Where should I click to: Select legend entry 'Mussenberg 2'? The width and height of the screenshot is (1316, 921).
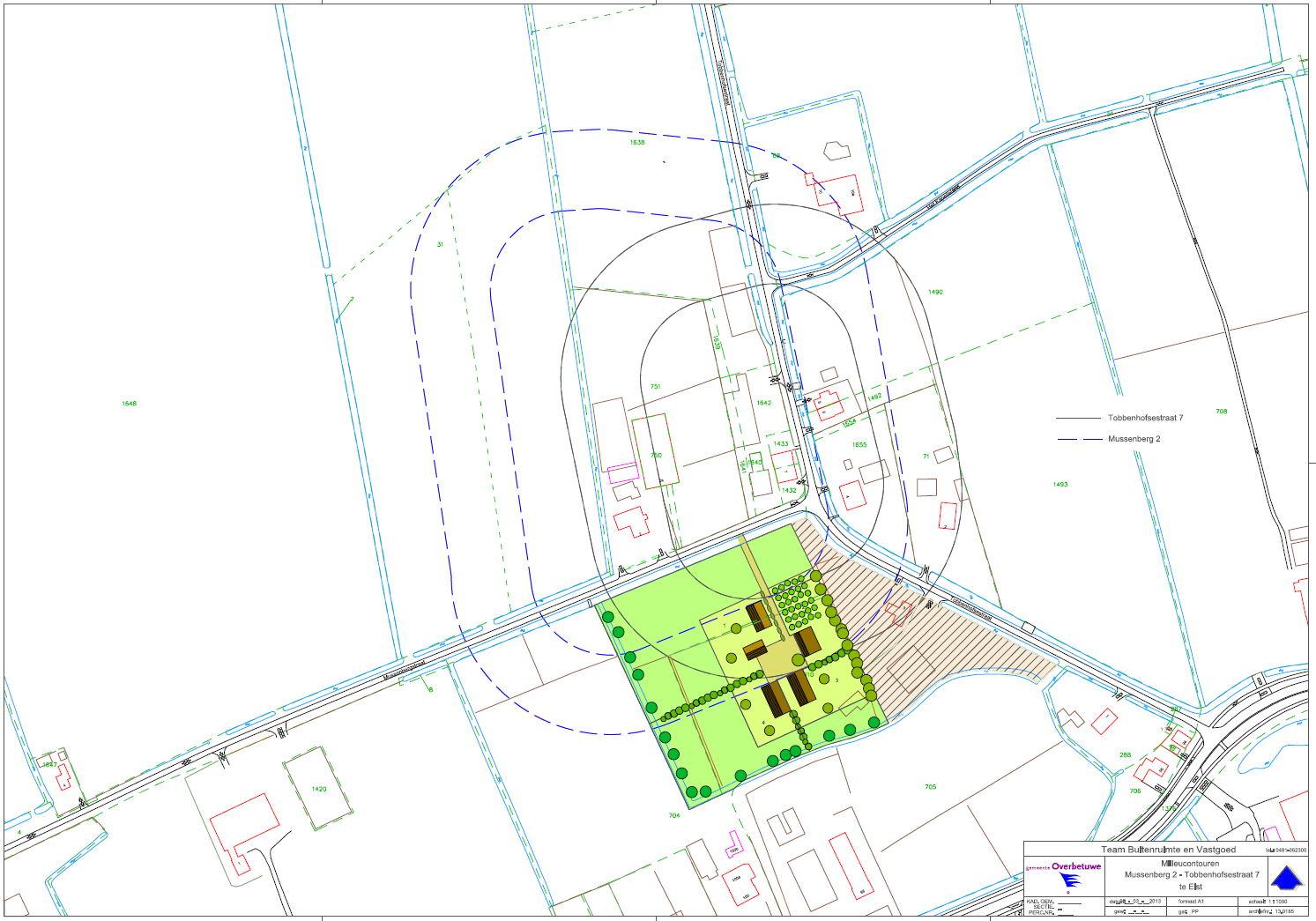(x=1134, y=439)
